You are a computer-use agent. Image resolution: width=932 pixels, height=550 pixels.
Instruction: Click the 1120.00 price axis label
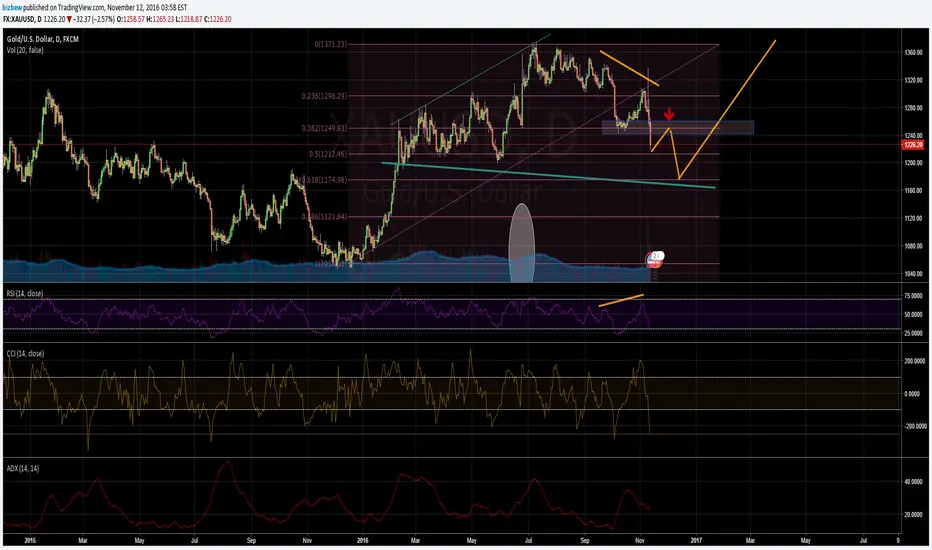(913, 218)
